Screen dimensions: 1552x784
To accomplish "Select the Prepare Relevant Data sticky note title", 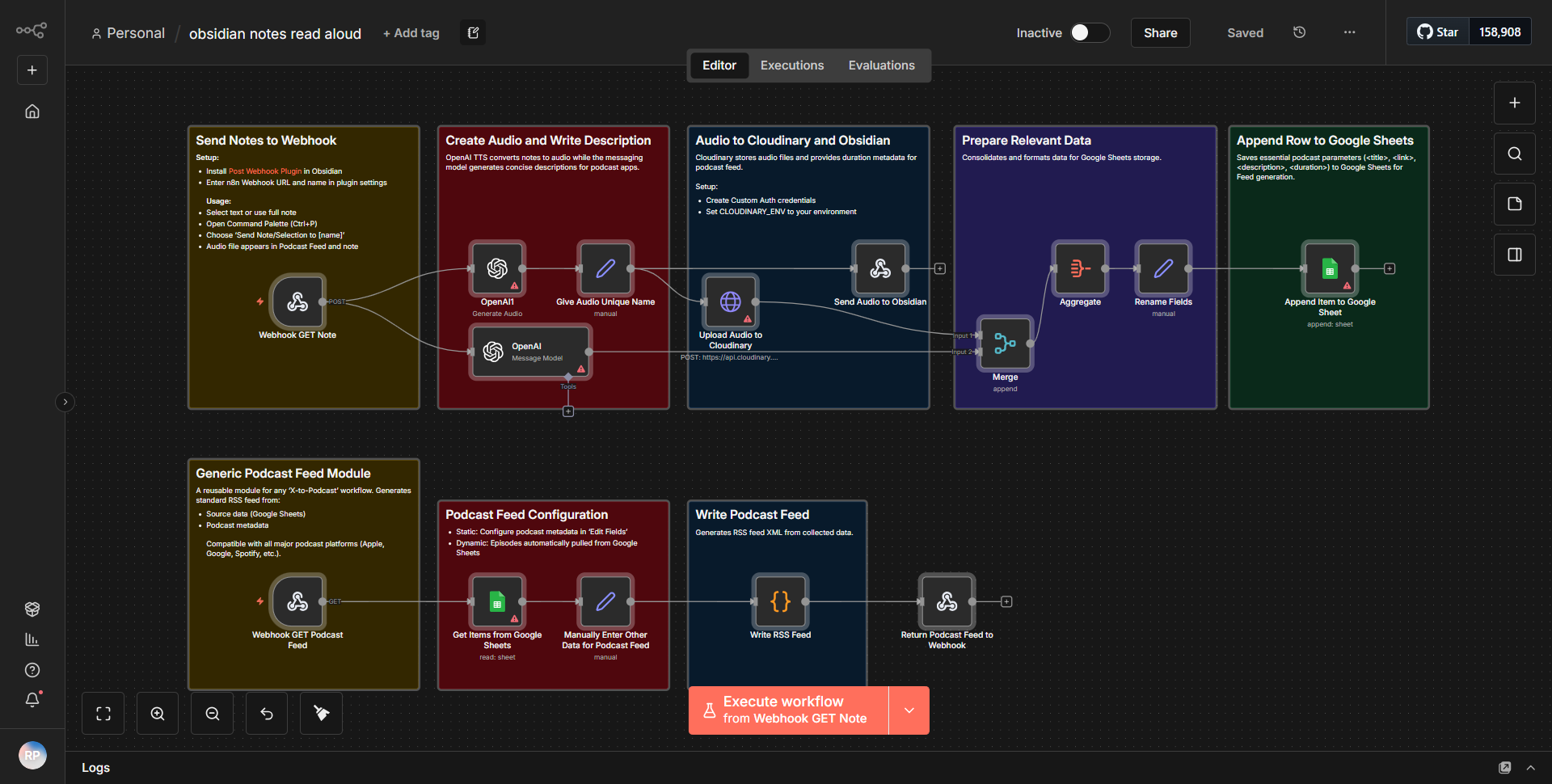I will click(x=1027, y=141).
